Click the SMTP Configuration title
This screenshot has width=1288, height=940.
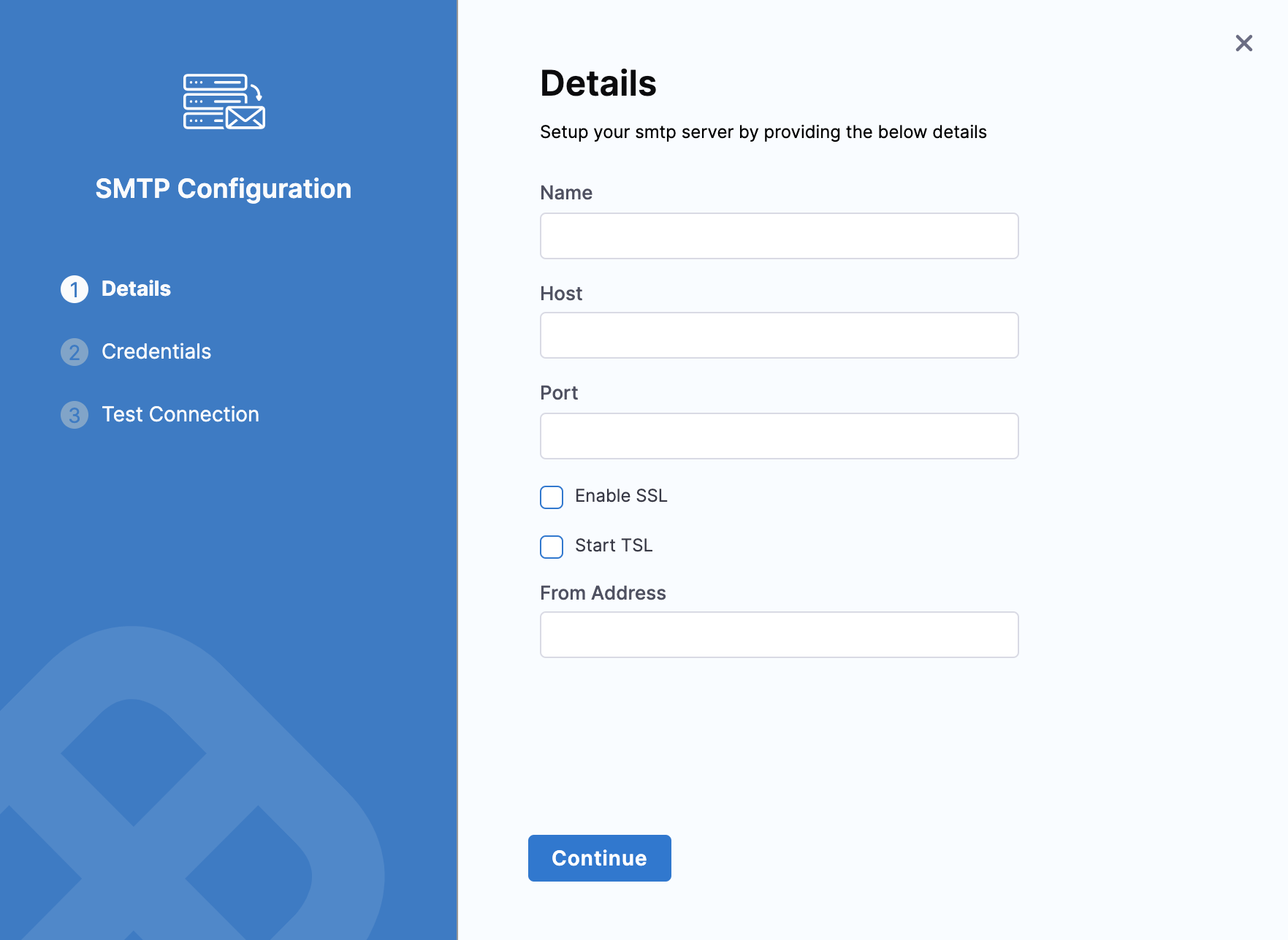point(224,188)
